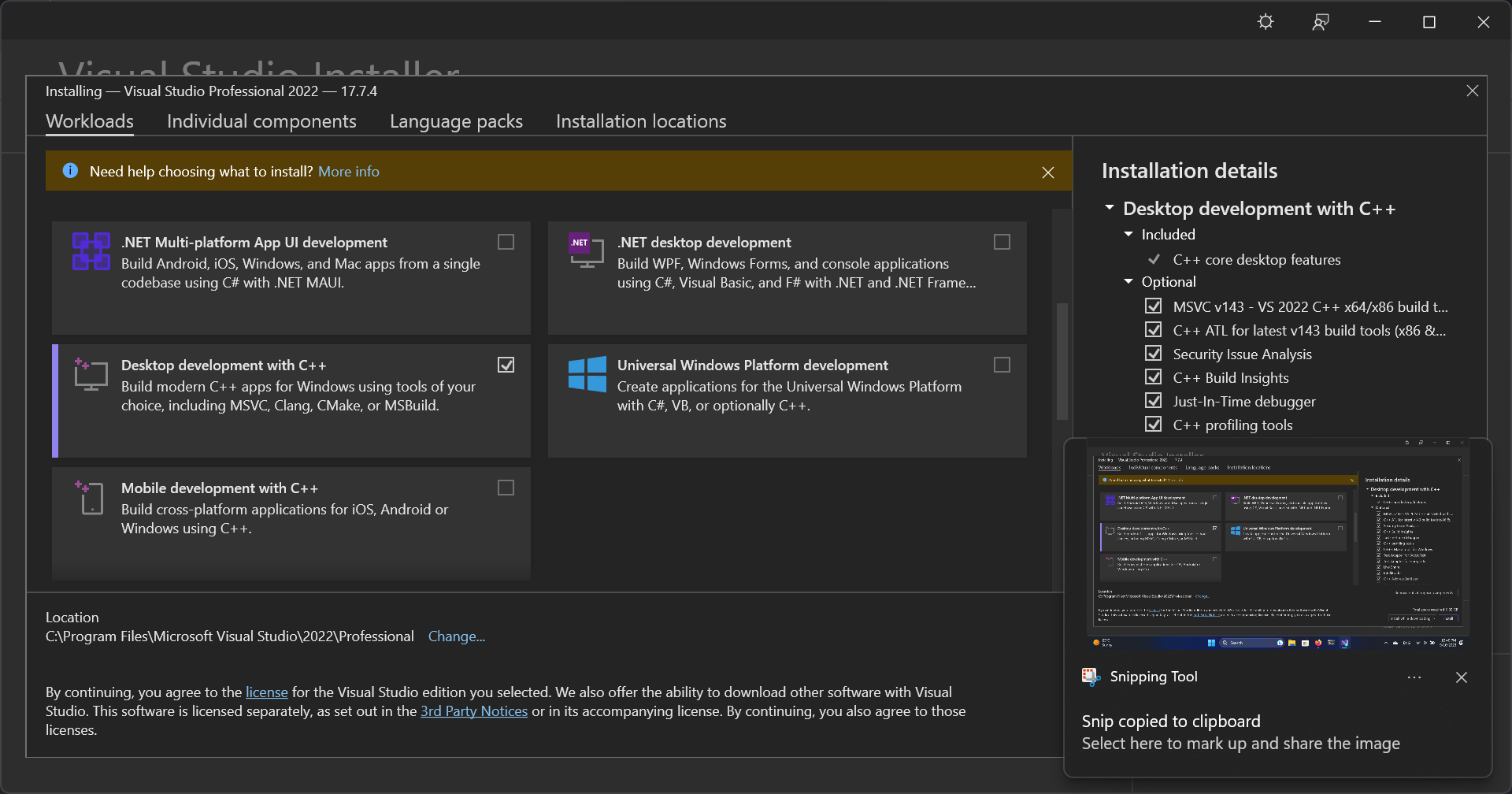Uncheck C++ ATL for v143 build tools
The image size is (1512, 794).
[x=1154, y=329]
